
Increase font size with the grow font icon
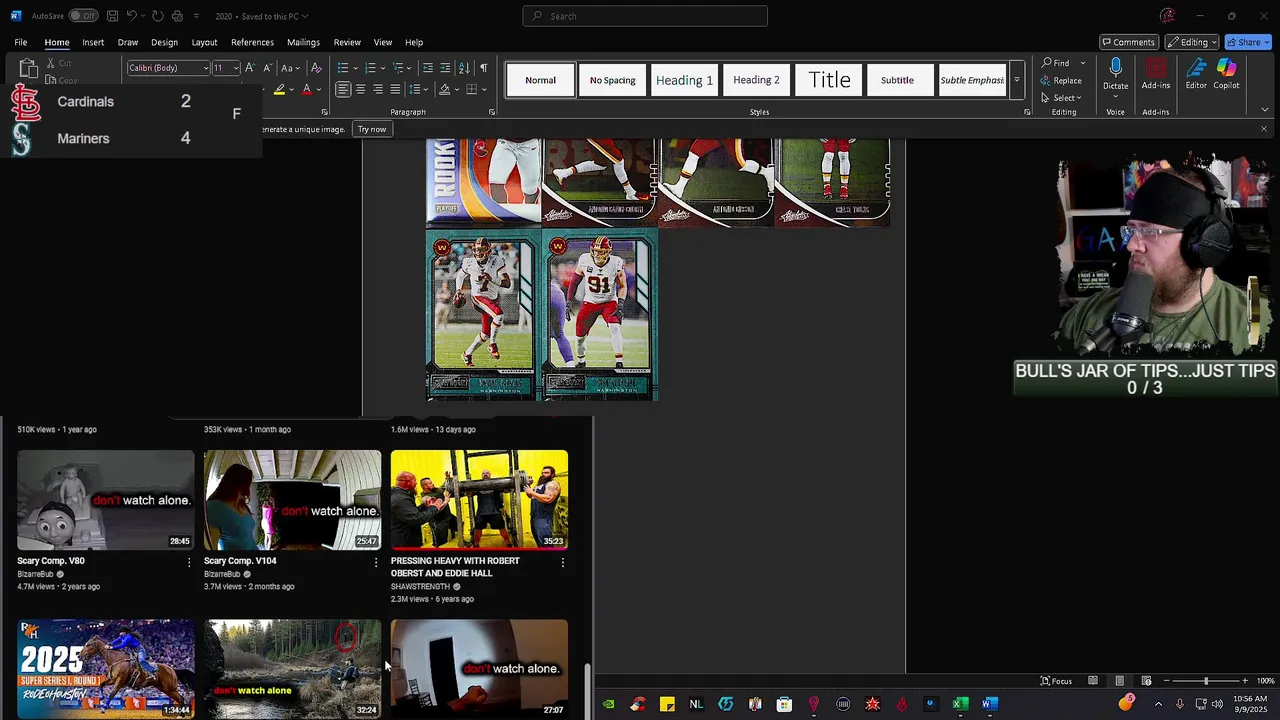pyautogui.click(x=250, y=68)
